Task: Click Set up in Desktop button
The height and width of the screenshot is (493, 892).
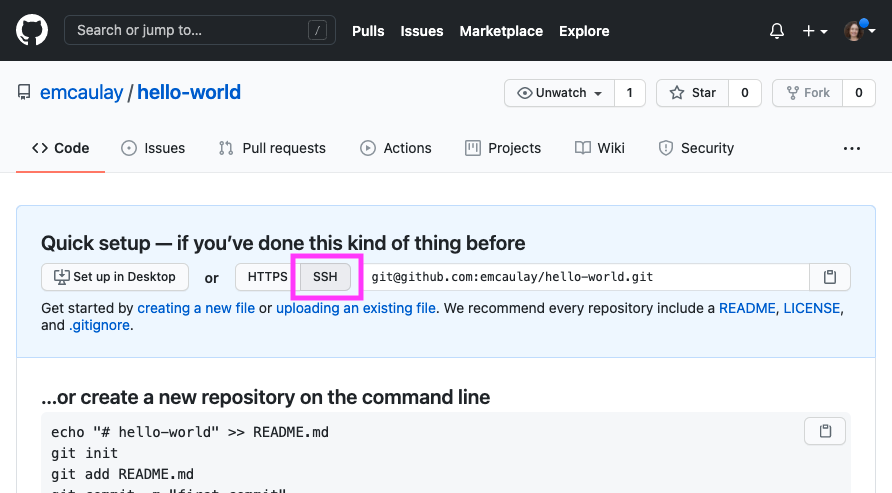Action: (x=115, y=277)
